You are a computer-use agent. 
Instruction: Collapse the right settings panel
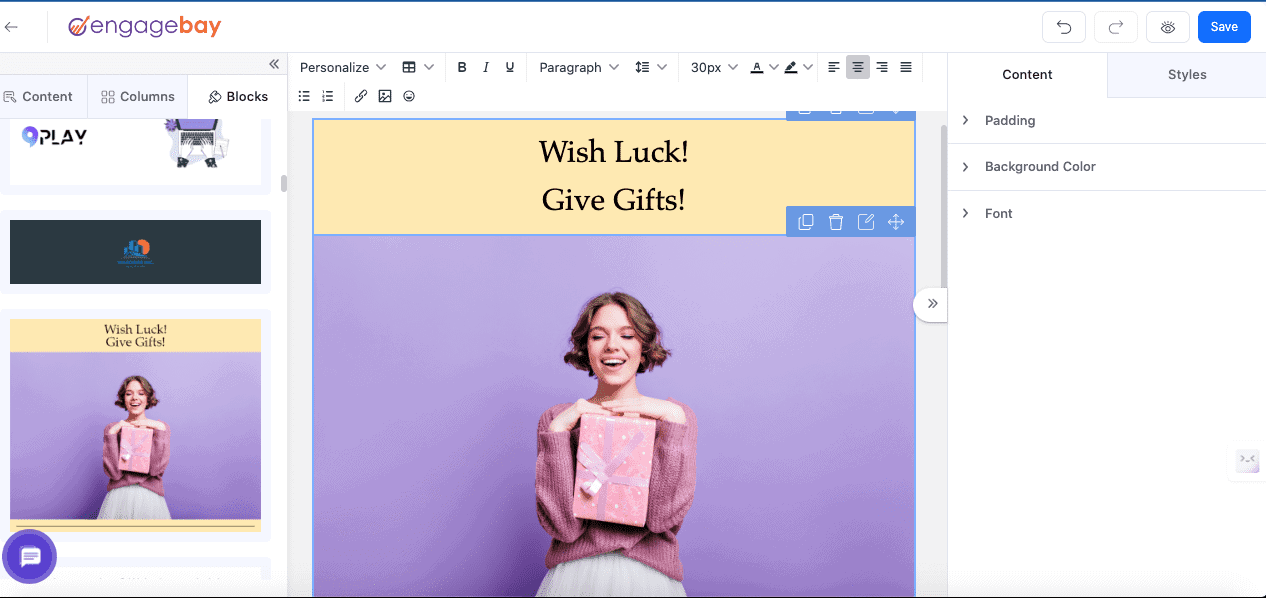coord(931,303)
